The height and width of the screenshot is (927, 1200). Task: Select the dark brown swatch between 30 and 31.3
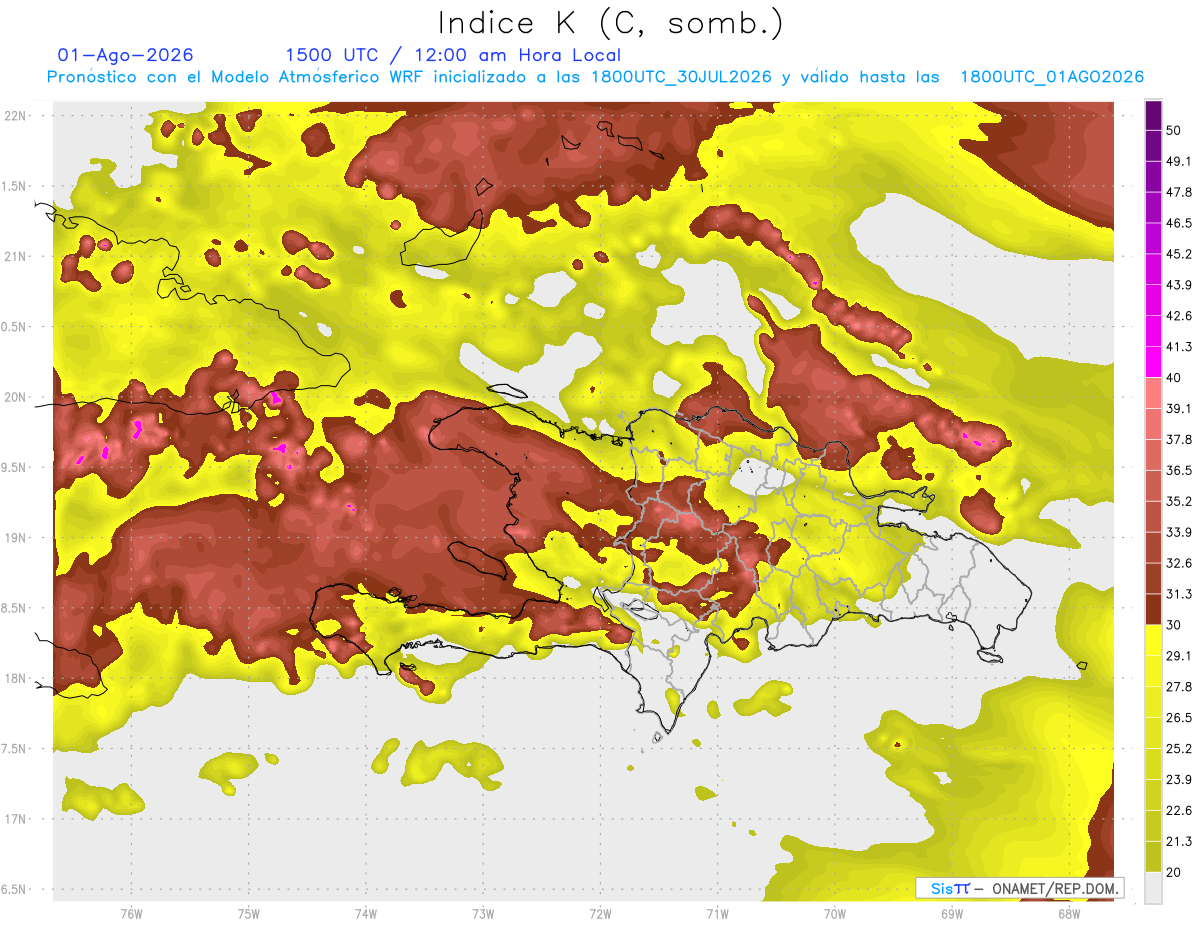(x=1153, y=609)
